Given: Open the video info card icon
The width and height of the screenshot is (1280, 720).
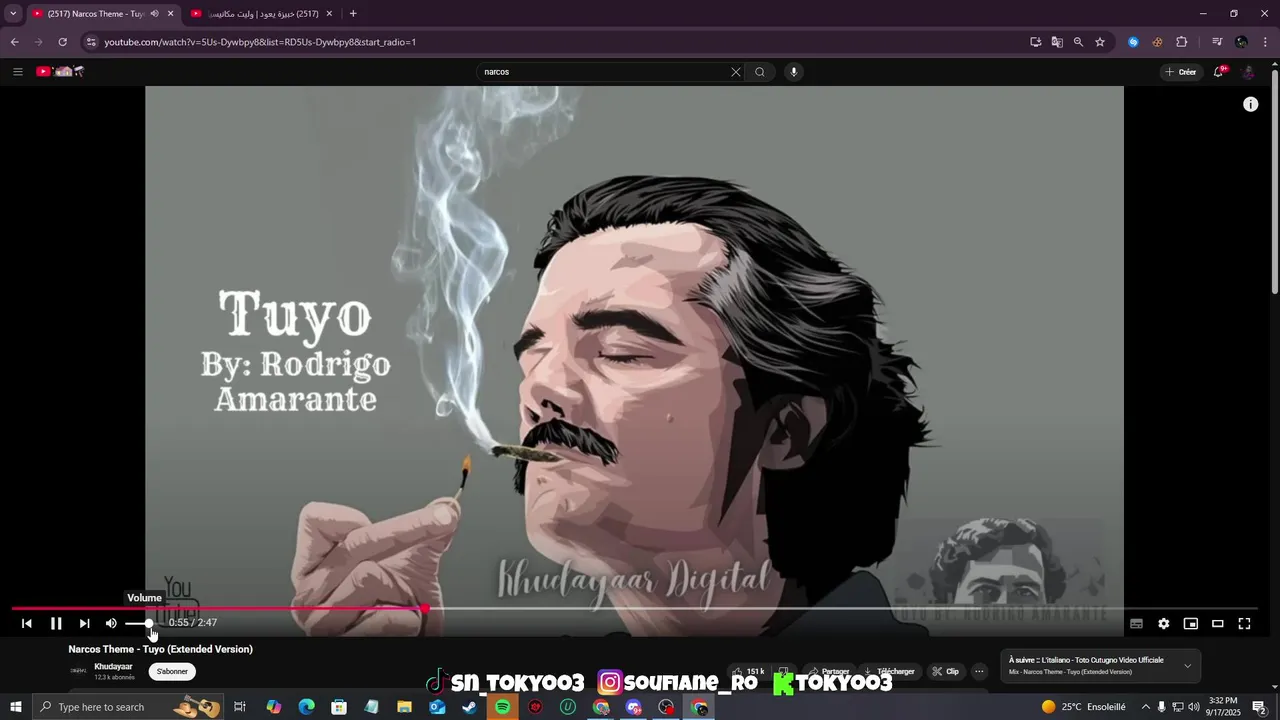Looking at the screenshot, I should coord(1250,104).
